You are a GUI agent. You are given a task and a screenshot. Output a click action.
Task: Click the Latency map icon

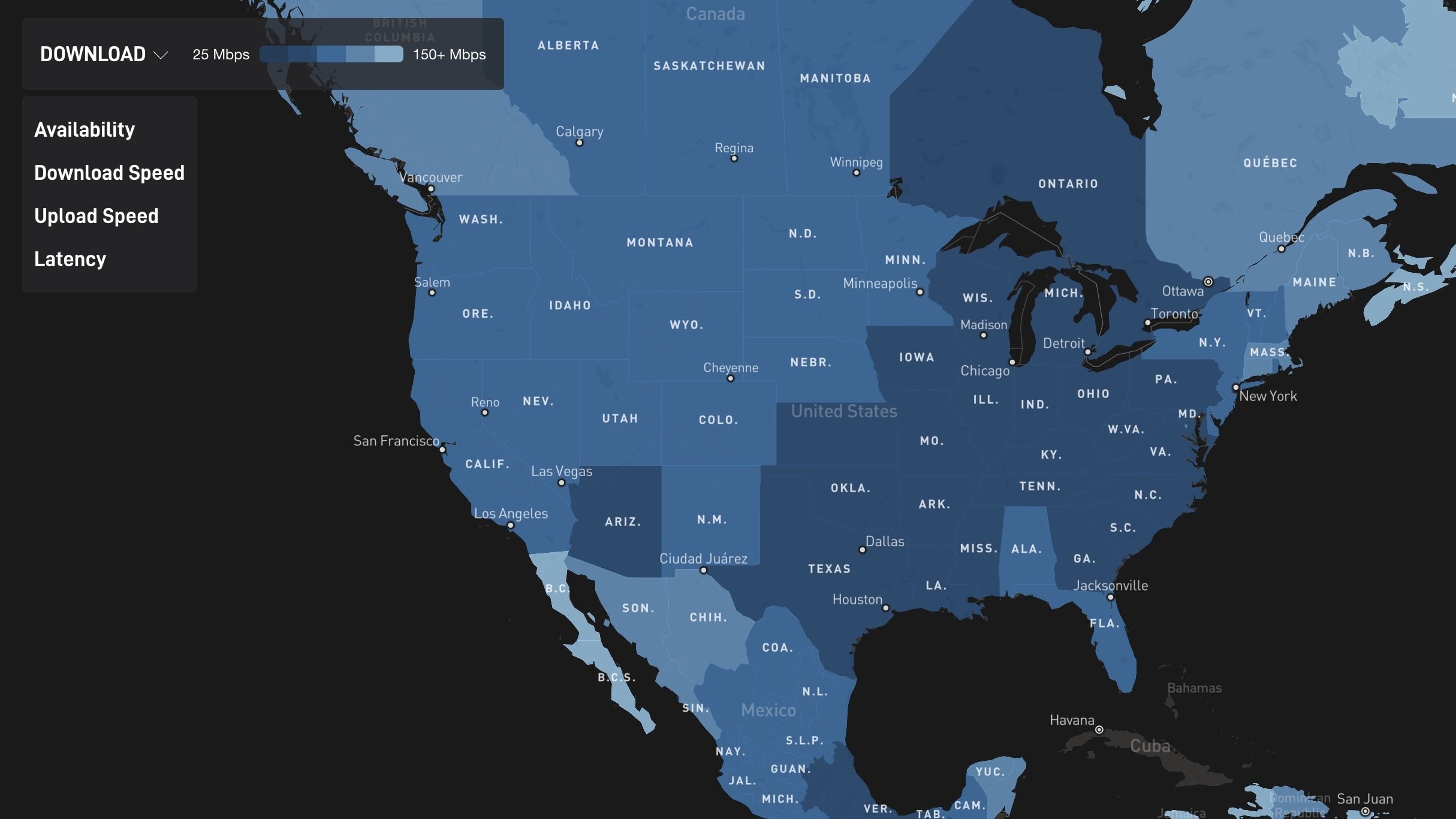coord(69,259)
